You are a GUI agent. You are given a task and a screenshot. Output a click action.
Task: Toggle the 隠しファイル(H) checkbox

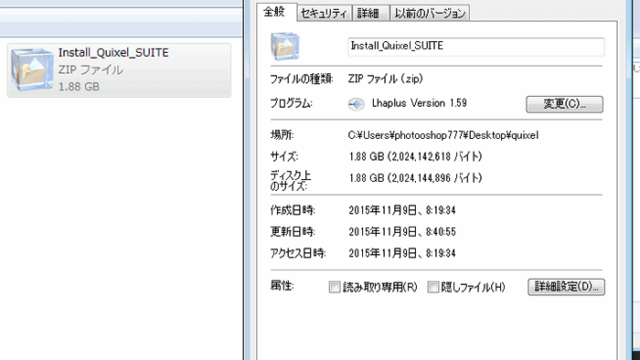click(433, 287)
